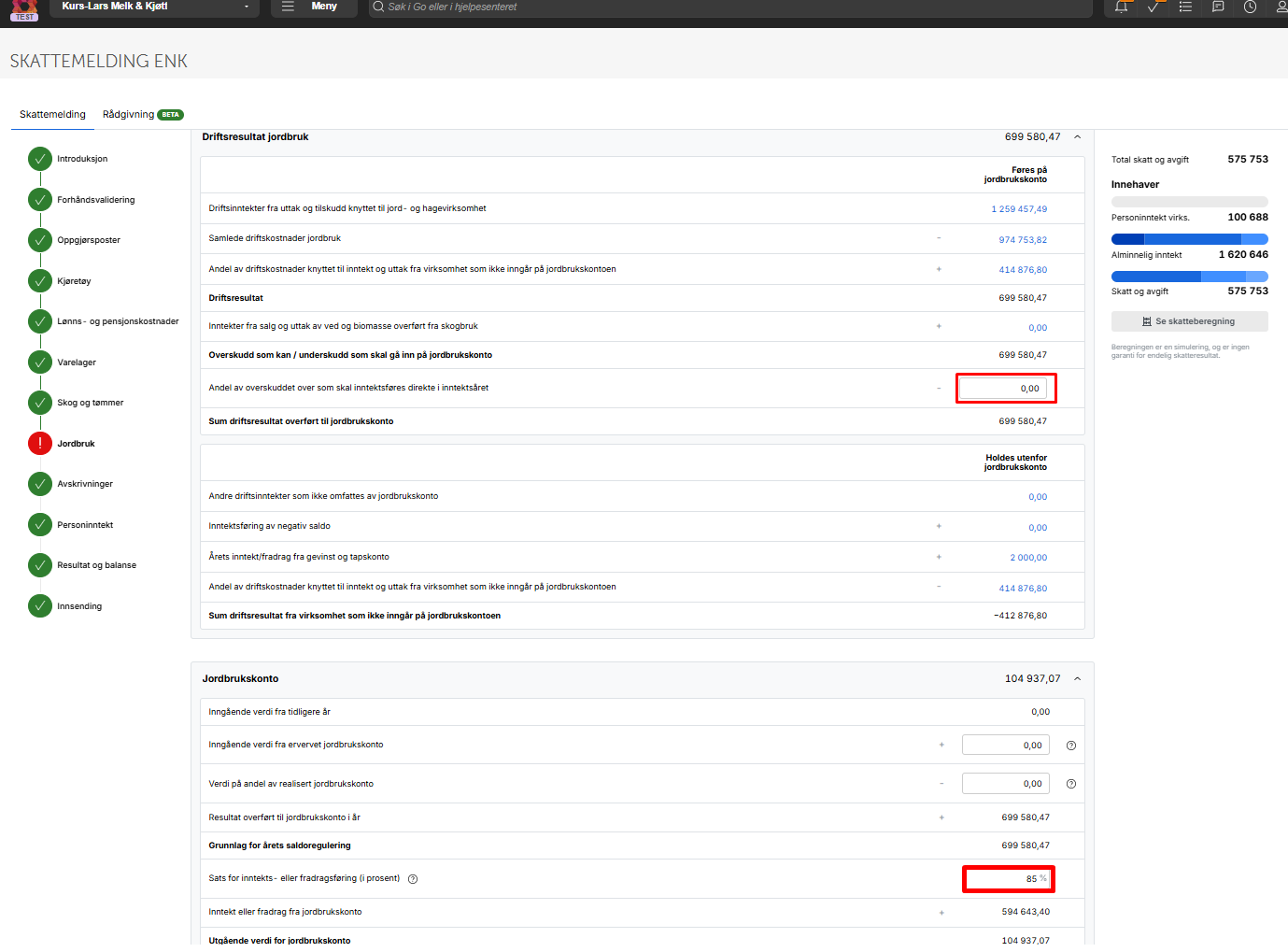This screenshot has height=952, width=1288.
Task: Open help icon next to Sats for inntekts- eller fradragsføring
Action: point(413,879)
